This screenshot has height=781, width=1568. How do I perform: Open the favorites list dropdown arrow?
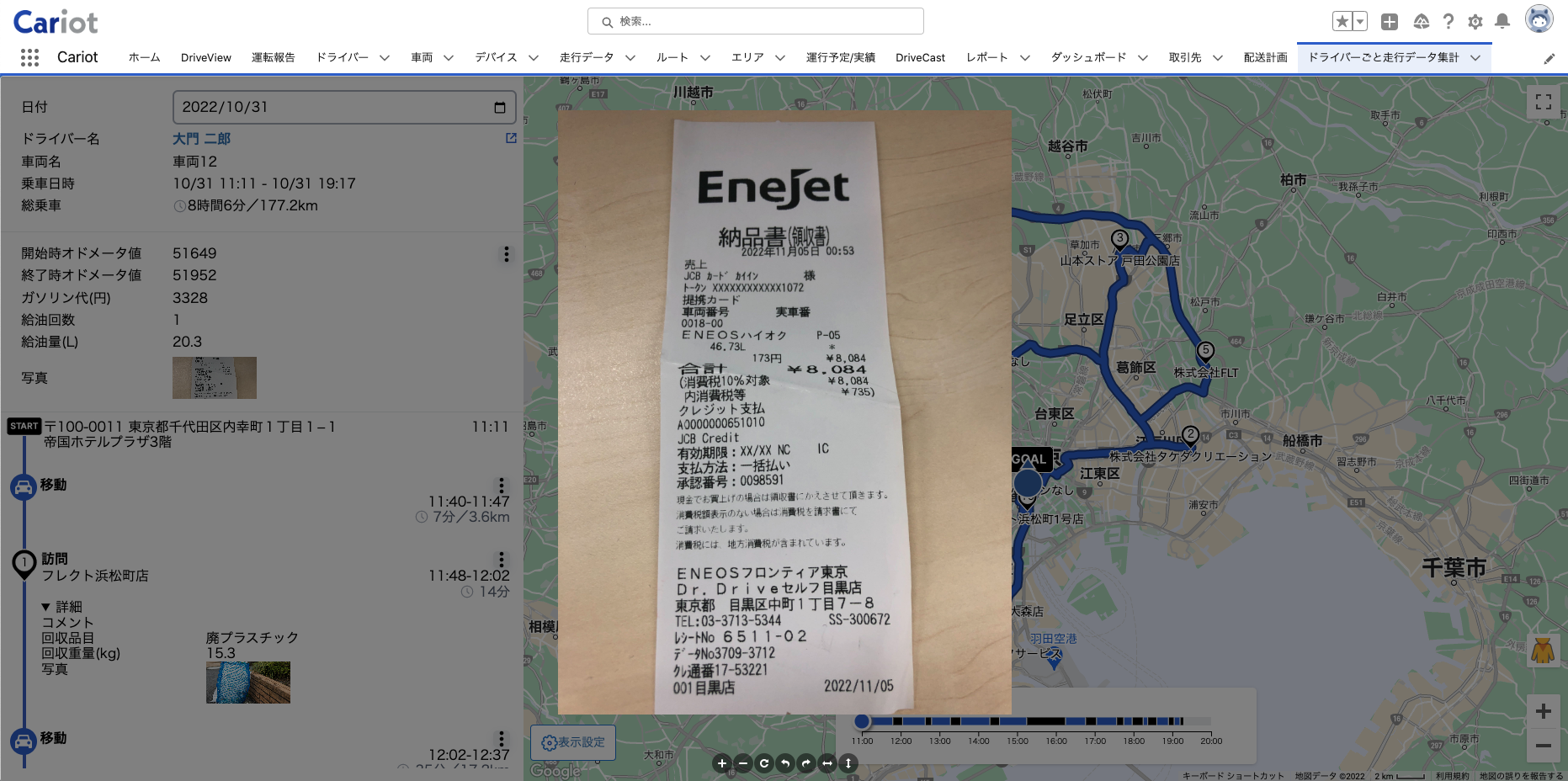[1360, 22]
